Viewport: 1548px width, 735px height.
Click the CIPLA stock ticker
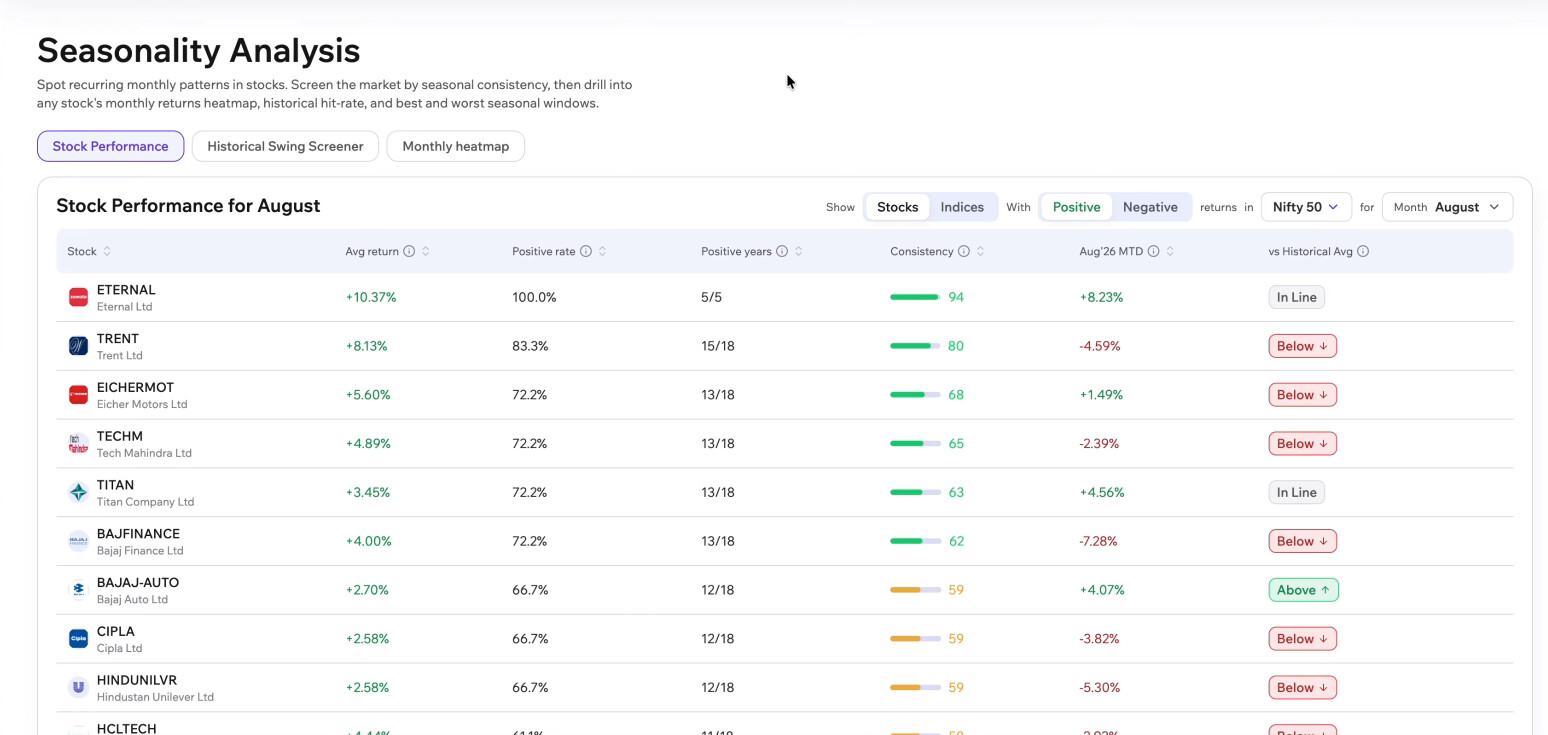point(116,631)
